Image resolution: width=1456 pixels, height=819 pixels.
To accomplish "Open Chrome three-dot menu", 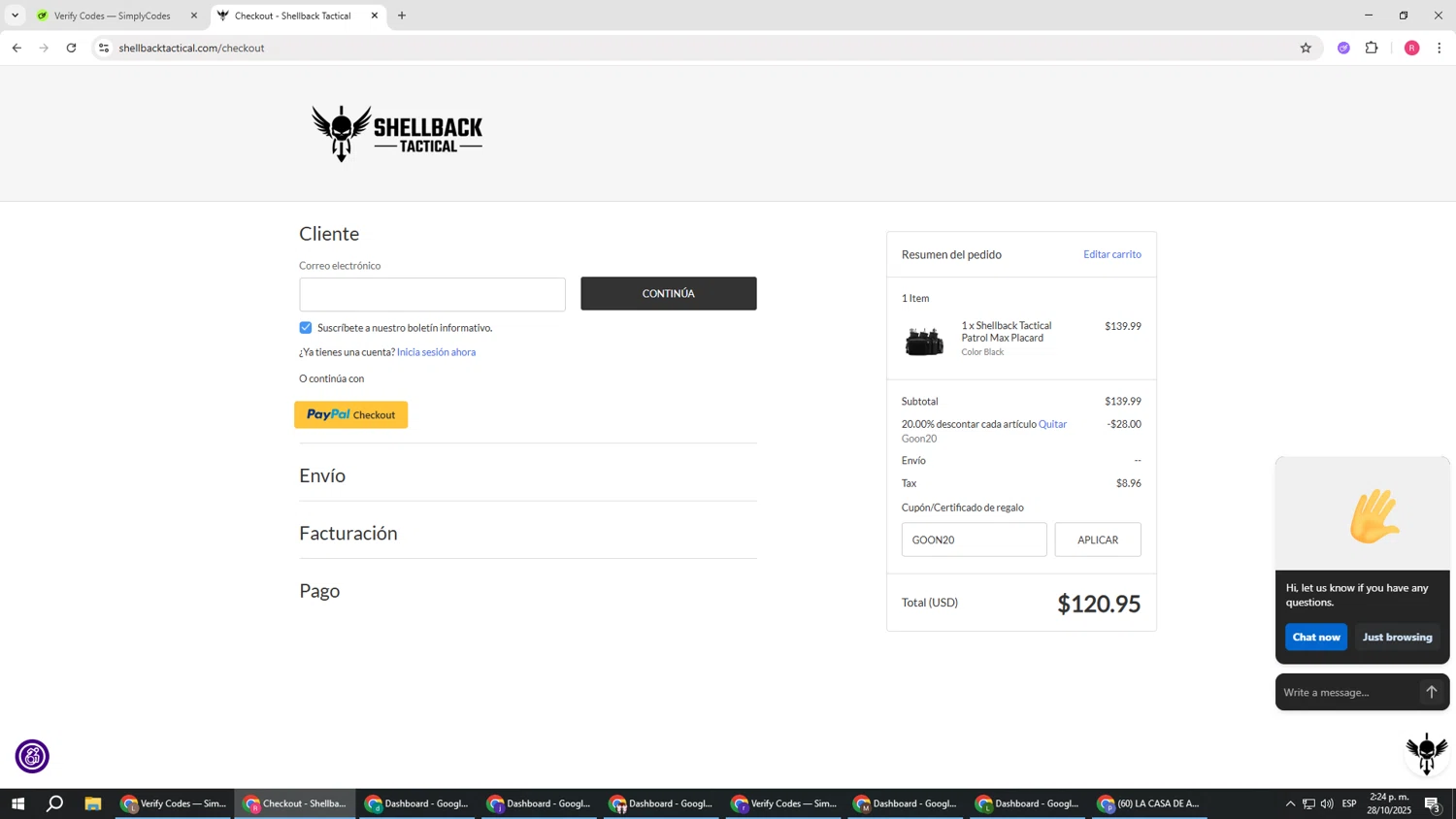I will (x=1439, y=48).
